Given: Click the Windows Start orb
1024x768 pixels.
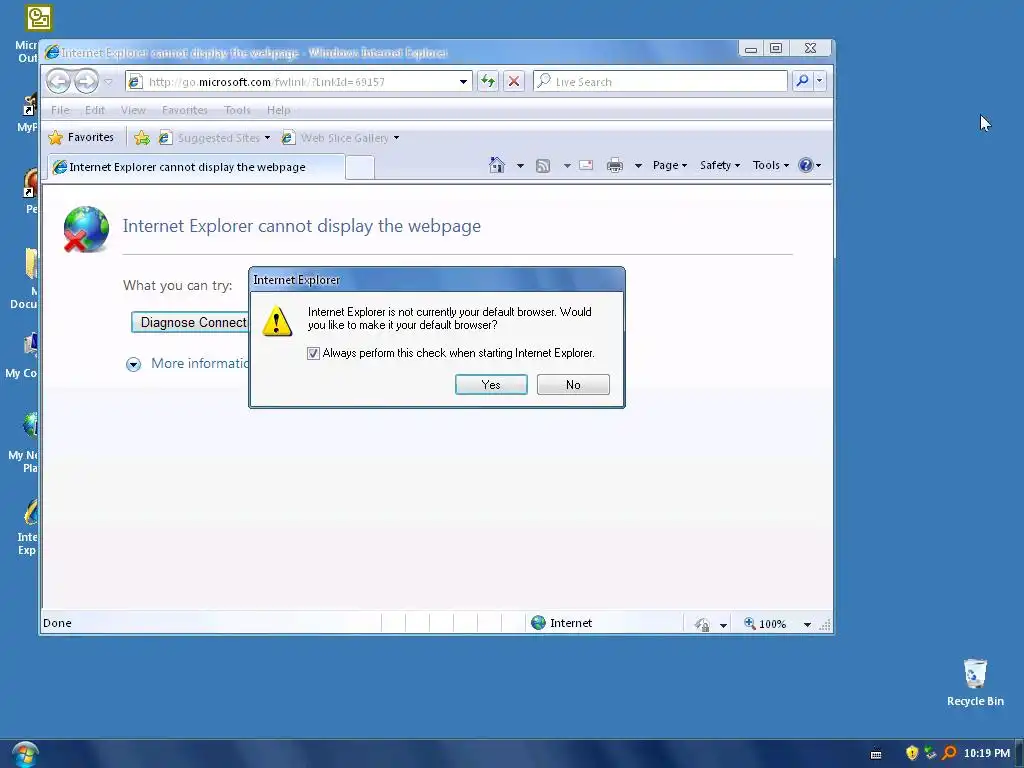Looking at the screenshot, I should 25,755.
